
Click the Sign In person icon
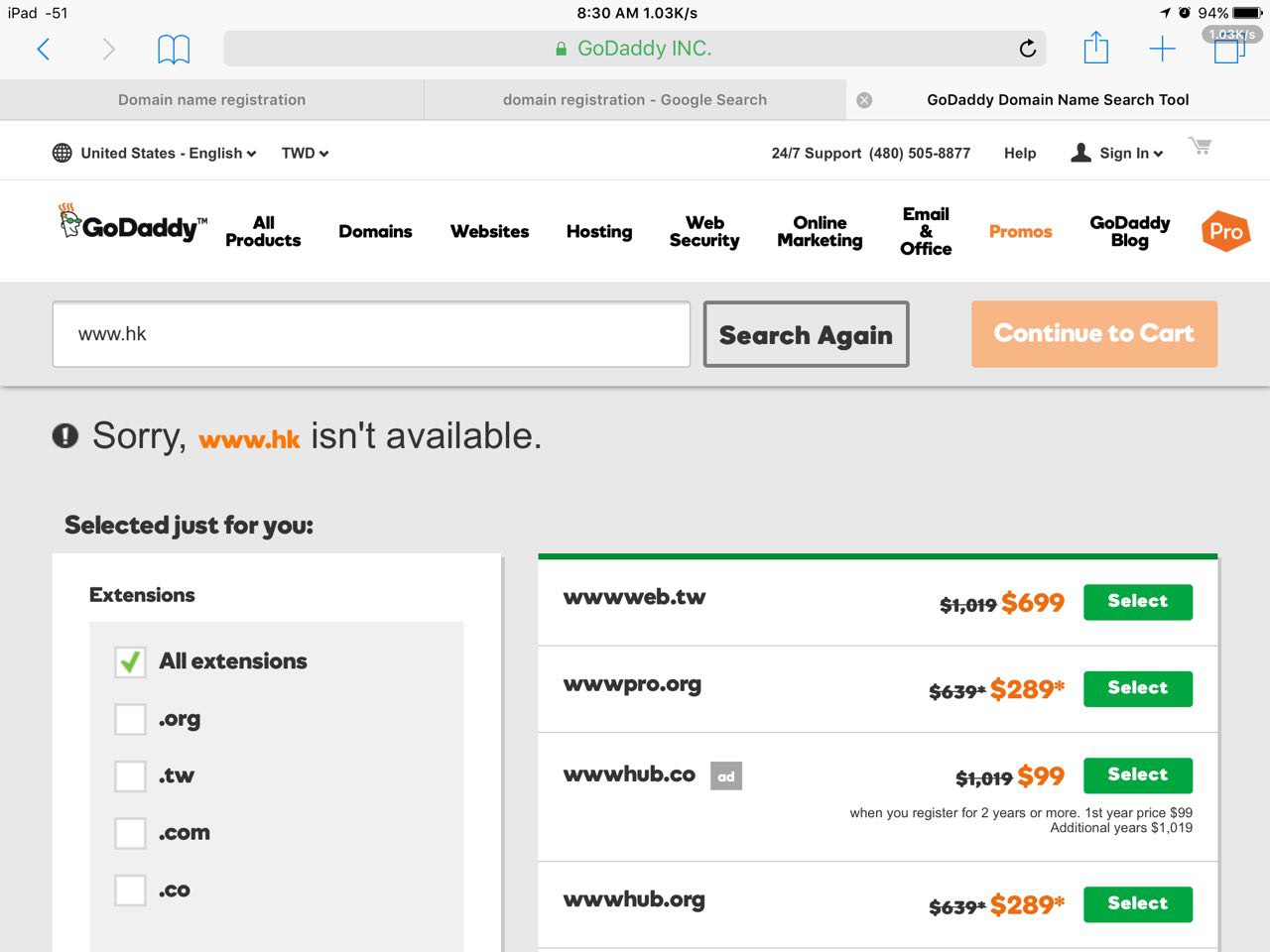(x=1080, y=153)
